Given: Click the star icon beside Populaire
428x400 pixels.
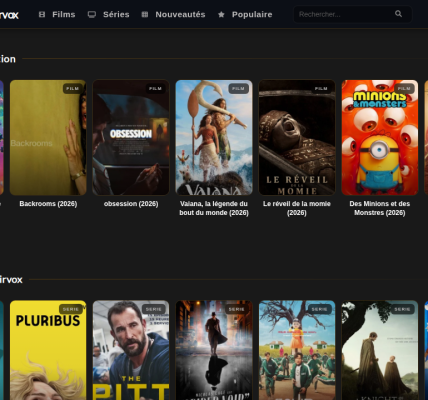Looking at the screenshot, I should coord(221,14).
